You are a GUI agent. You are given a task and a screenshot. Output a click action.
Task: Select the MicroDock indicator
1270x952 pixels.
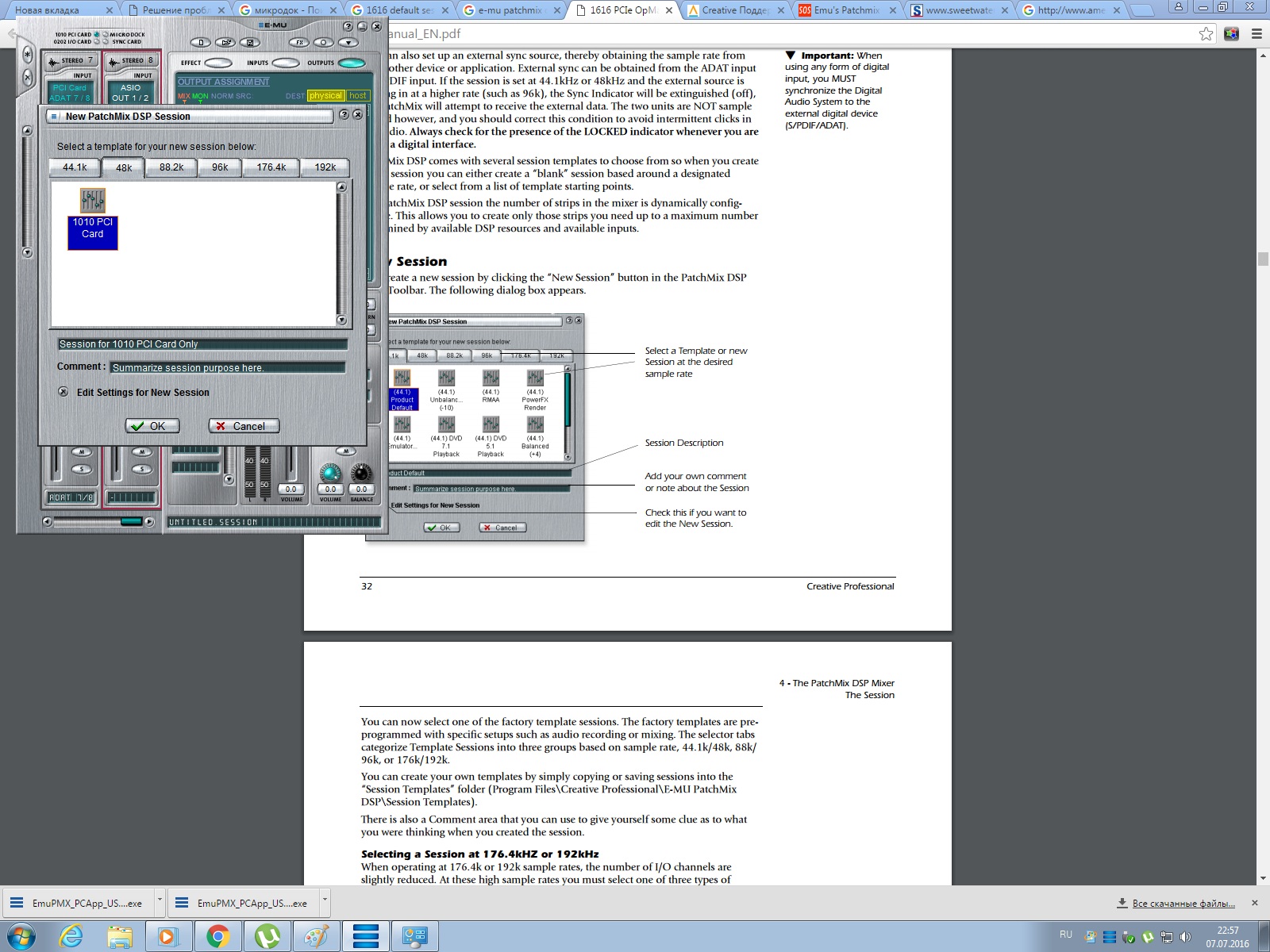pyautogui.click(x=106, y=35)
